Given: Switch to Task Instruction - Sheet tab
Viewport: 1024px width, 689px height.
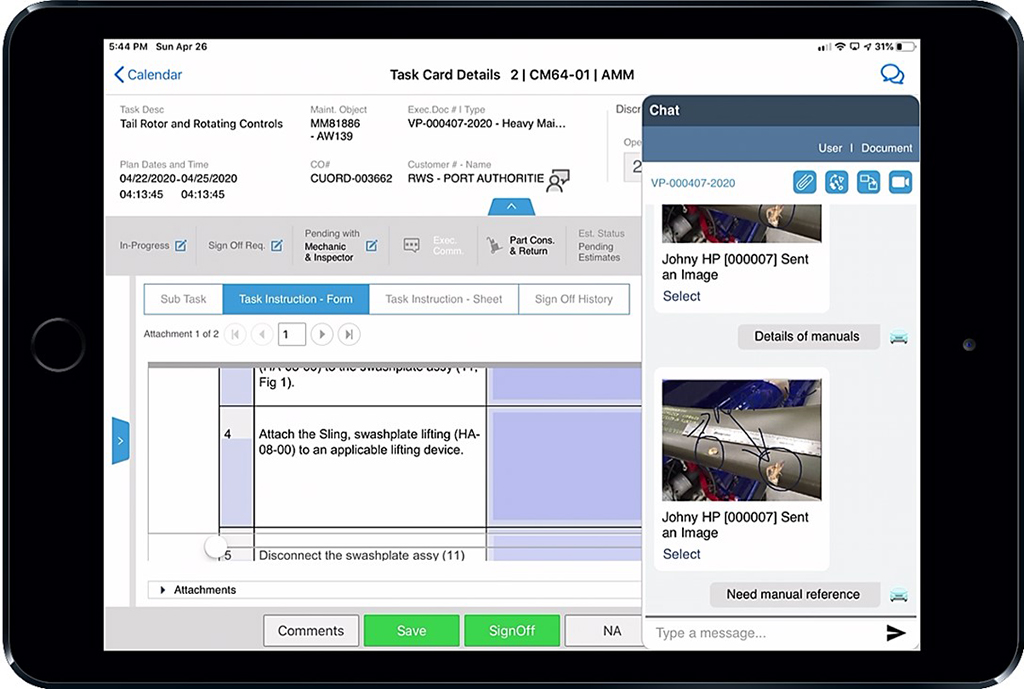Looking at the screenshot, I should point(444,299).
